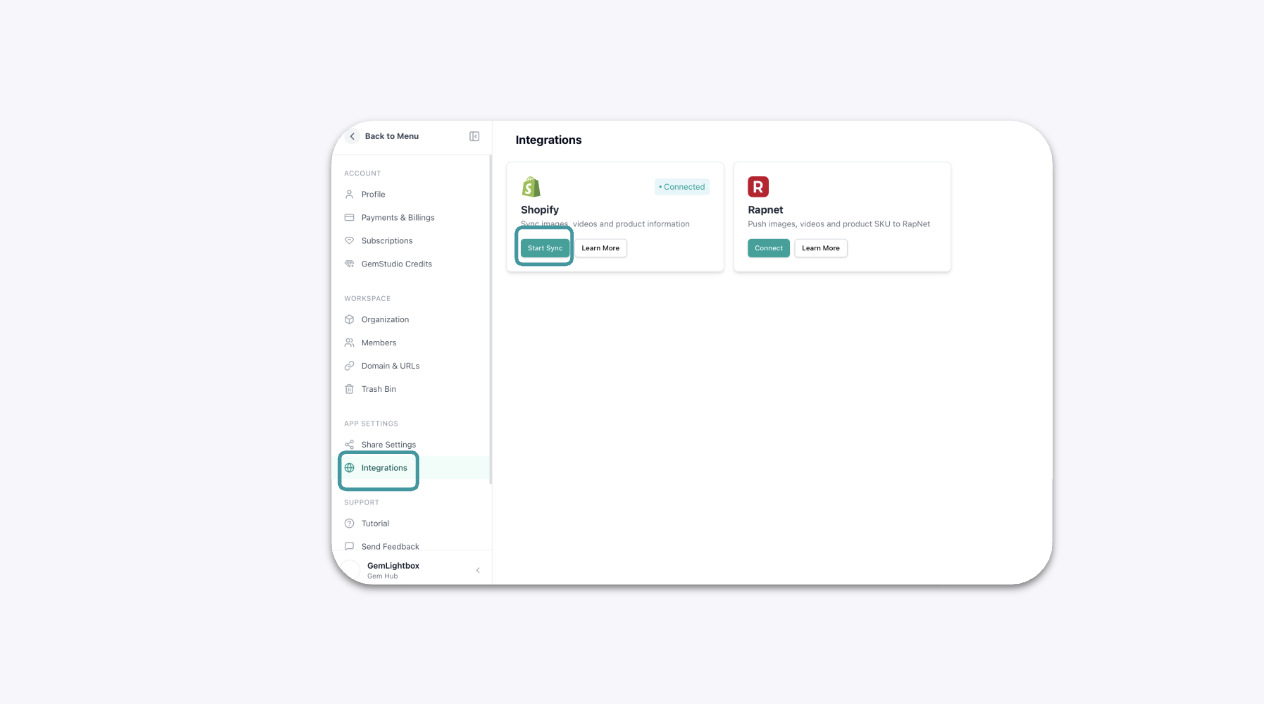
Task: Open Send Feedback in sidebar
Action: 390,546
